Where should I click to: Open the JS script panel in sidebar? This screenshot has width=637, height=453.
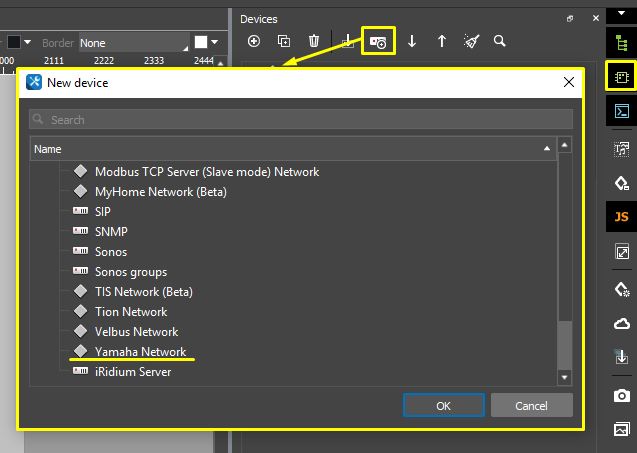[621, 216]
